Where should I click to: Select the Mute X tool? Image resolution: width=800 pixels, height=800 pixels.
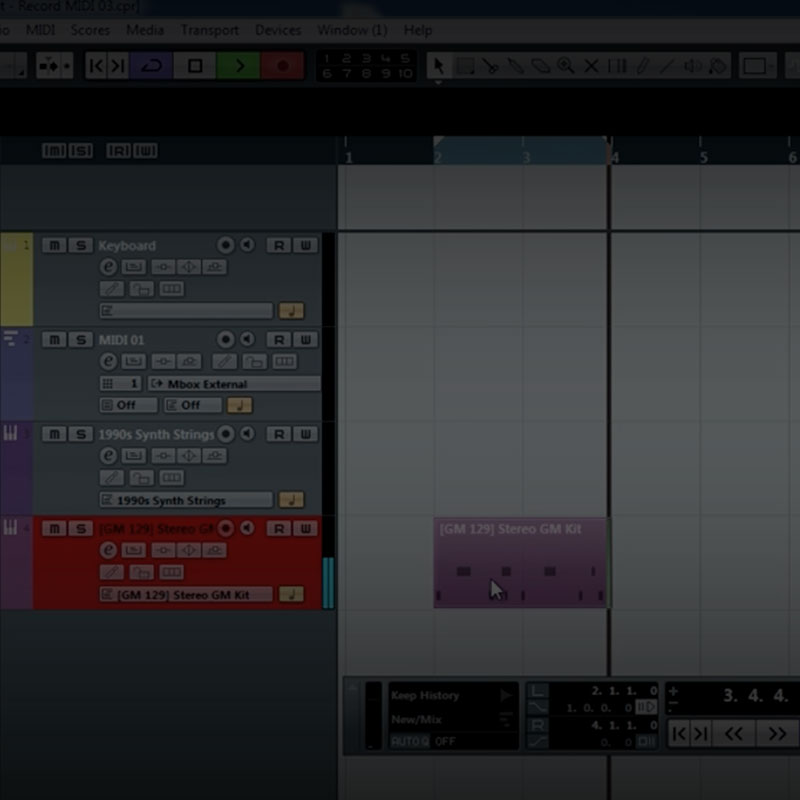click(x=591, y=65)
